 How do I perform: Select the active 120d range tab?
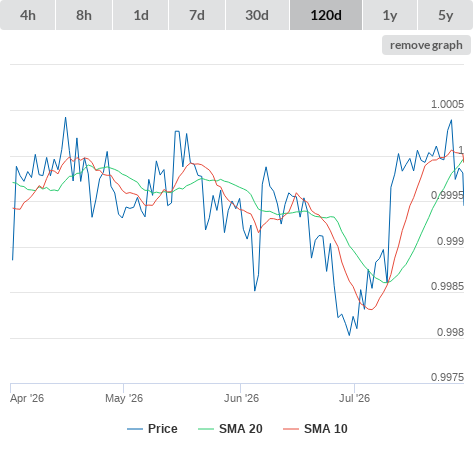tap(326, 15)
